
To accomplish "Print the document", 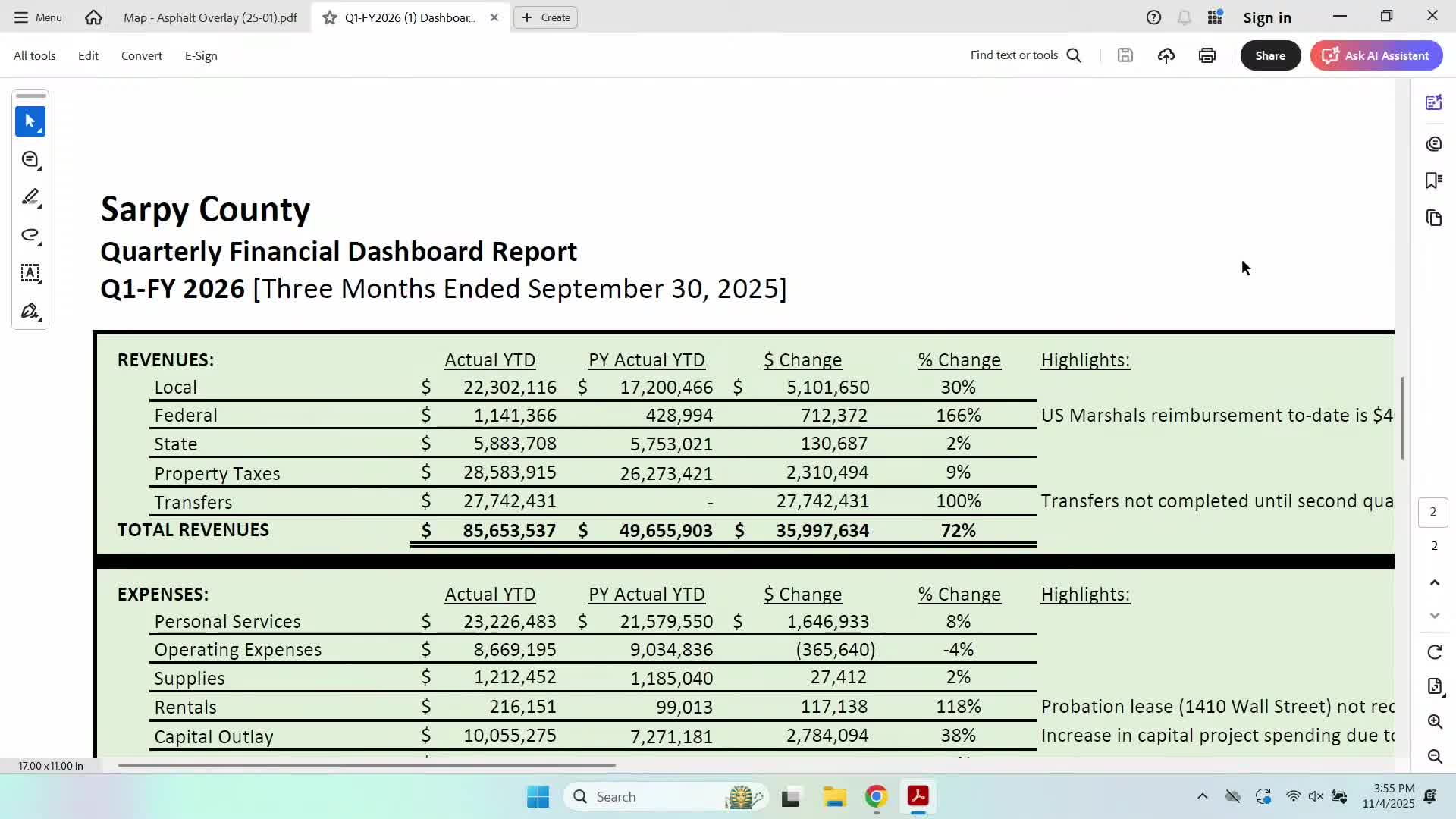I will coord(1207,55).
